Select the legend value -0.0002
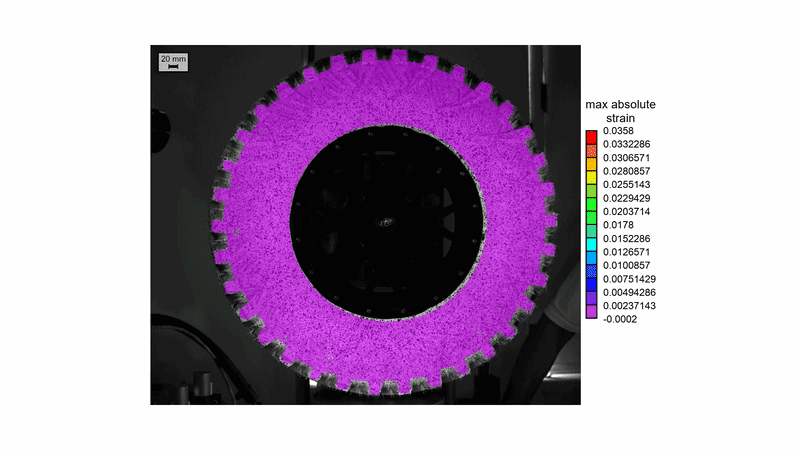Screen dimensions: 800x450 coord(620,319)
